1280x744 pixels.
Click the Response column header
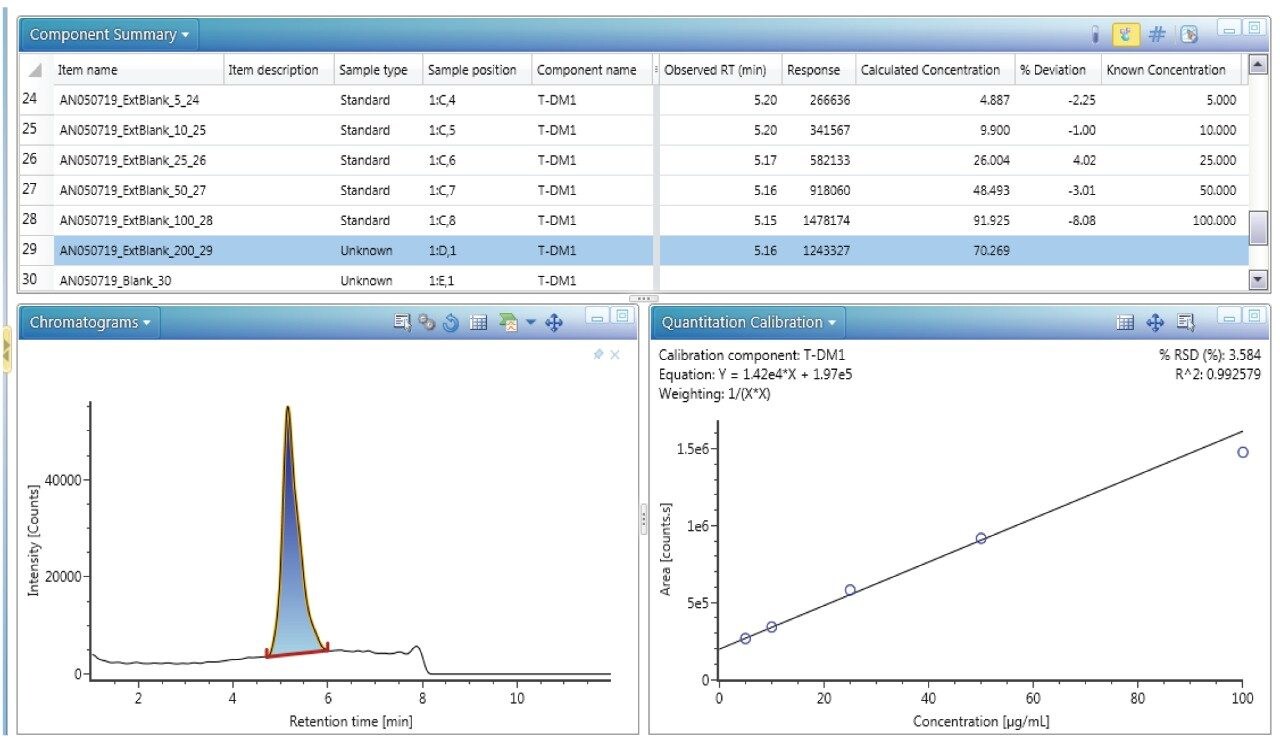point(818,70)
